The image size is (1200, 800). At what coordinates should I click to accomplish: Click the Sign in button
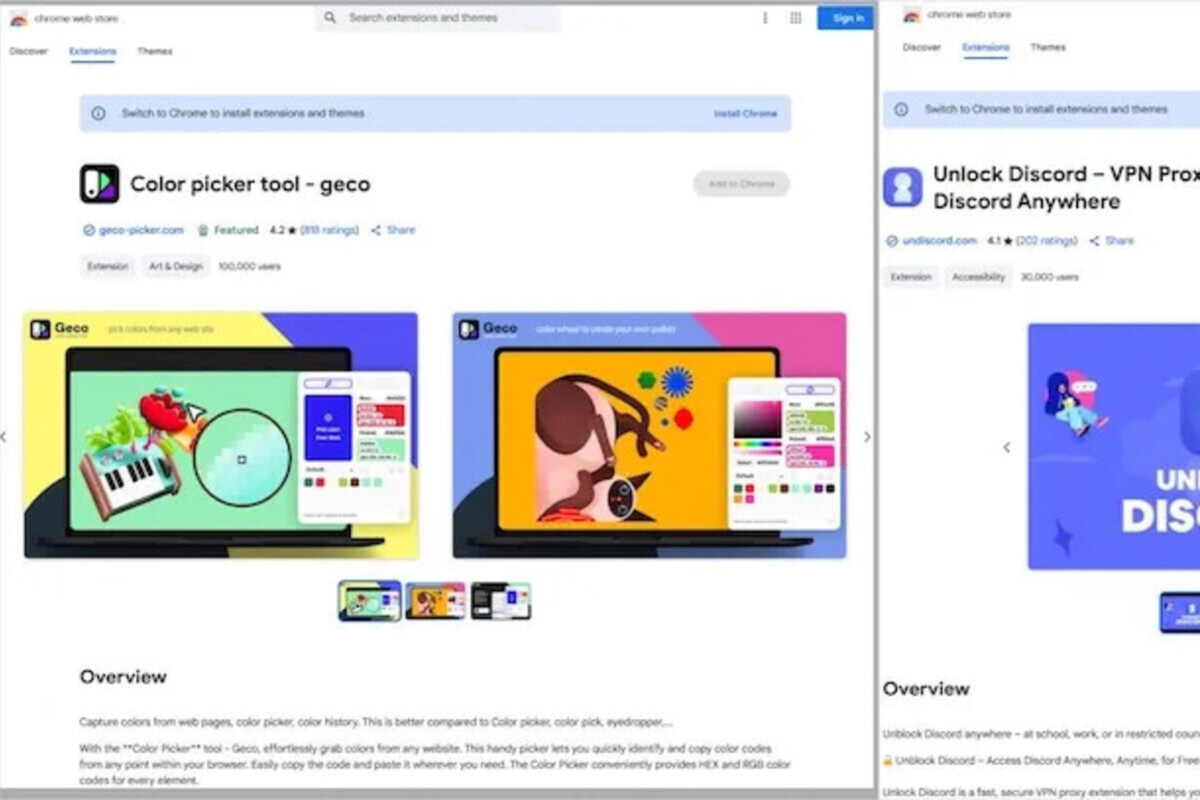(846, 18)
